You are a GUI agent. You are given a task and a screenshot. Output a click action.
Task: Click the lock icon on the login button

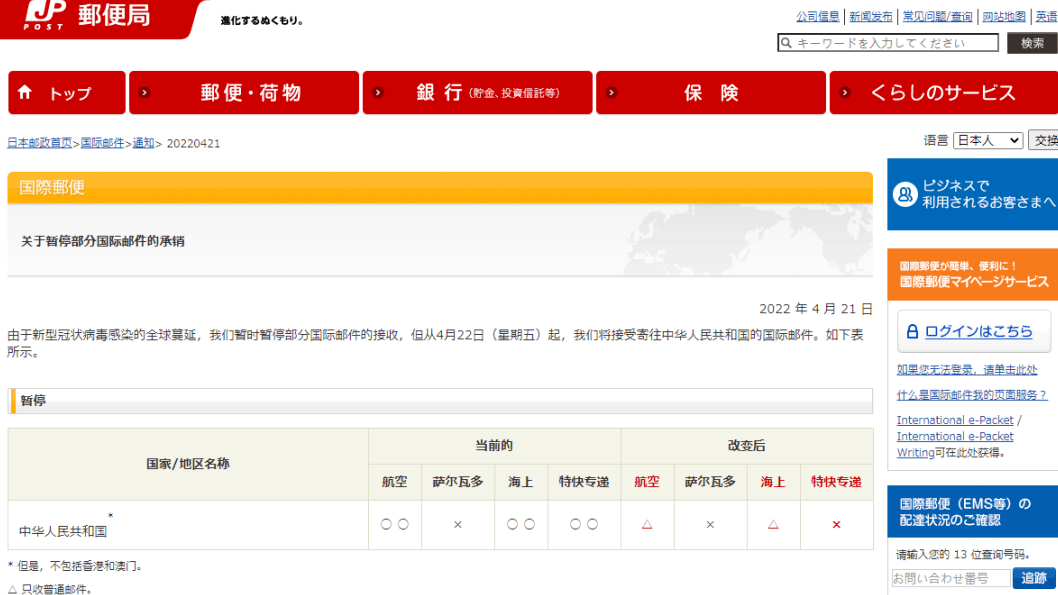pyautogui.click(x=912, y=332)
